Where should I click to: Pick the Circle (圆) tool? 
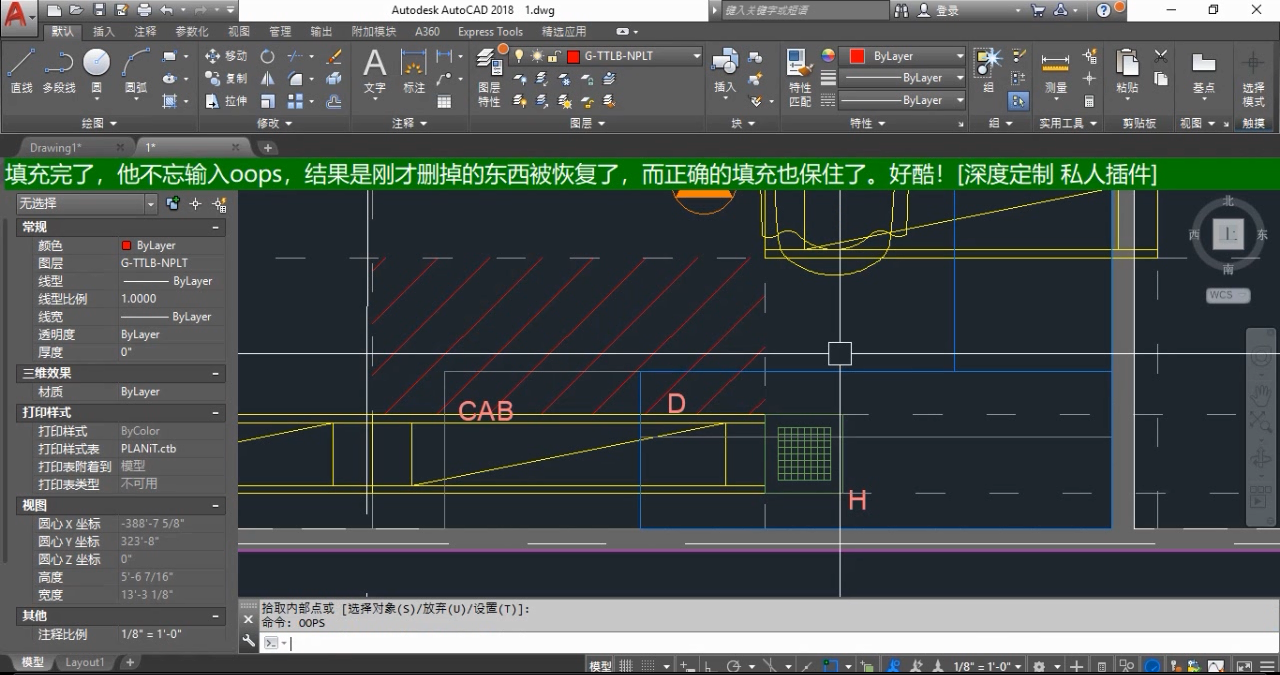(x=96, y=70)
